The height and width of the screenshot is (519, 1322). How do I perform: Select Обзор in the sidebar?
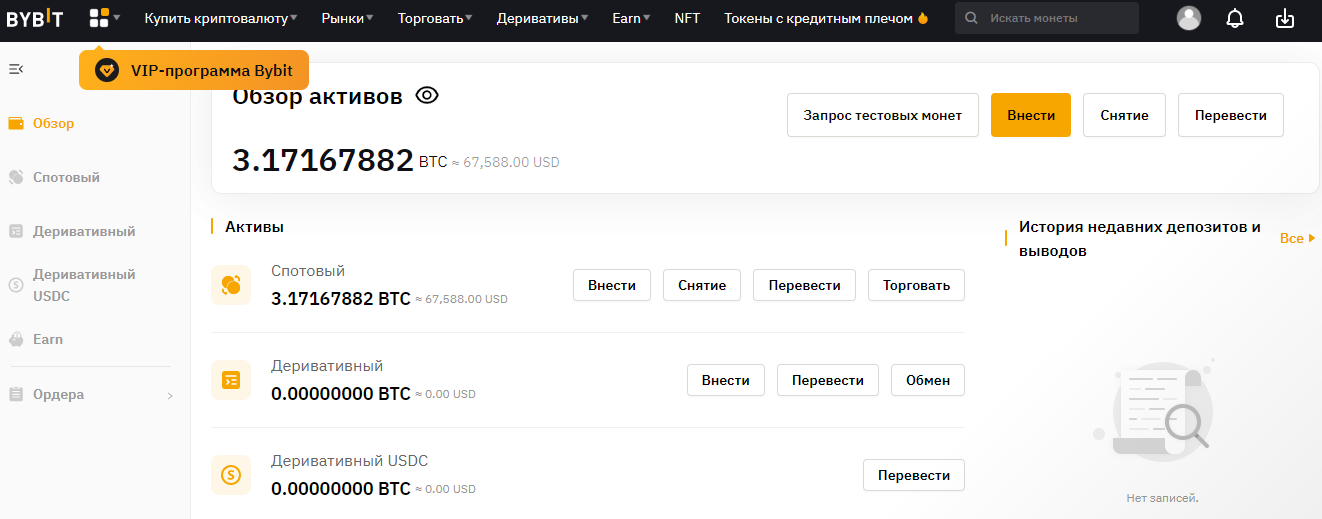point(53,124)
